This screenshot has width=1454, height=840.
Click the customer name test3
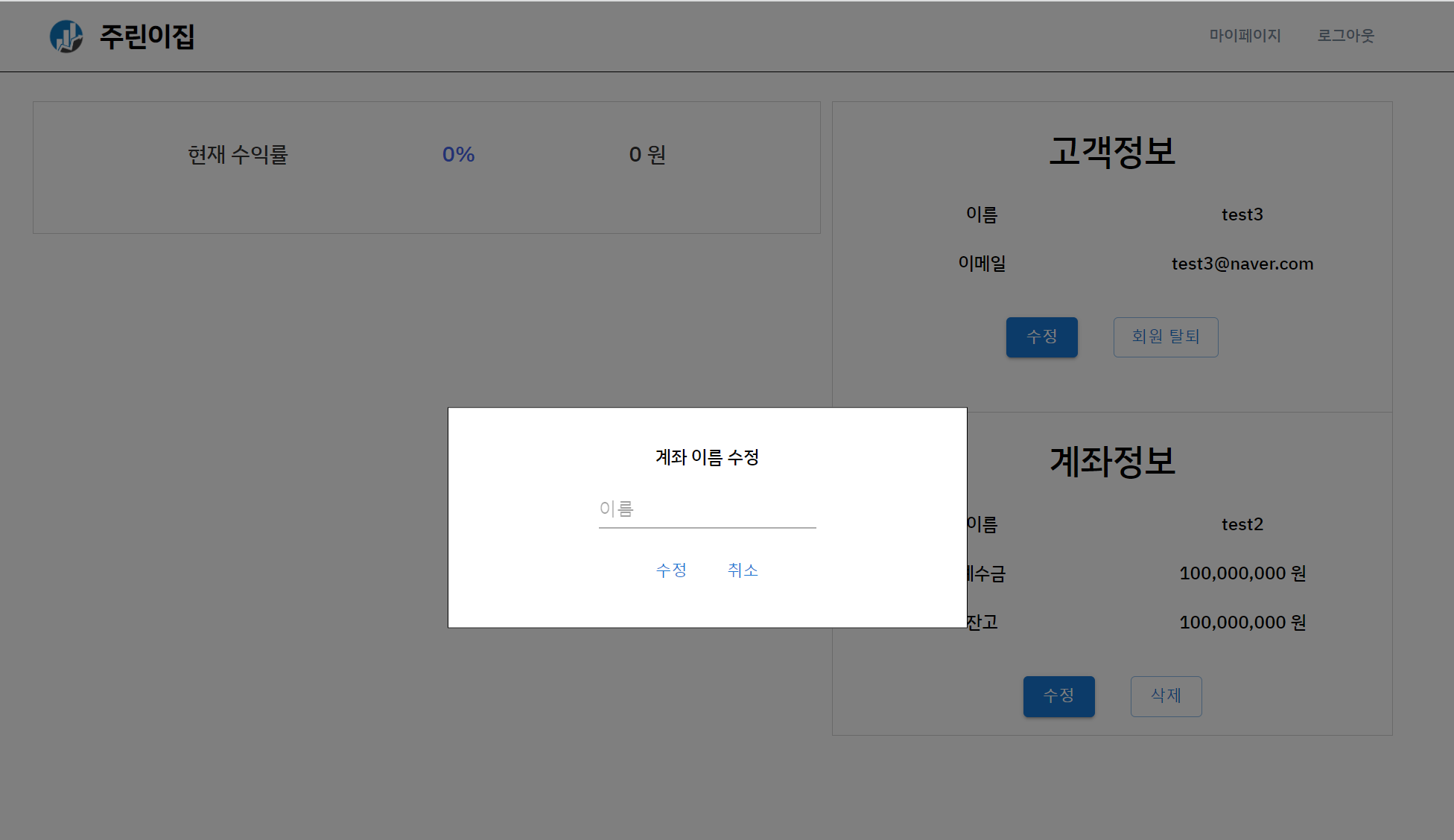1242,214
